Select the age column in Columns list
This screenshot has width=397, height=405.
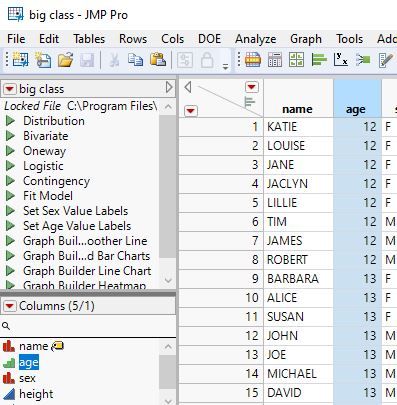point(29,362)
